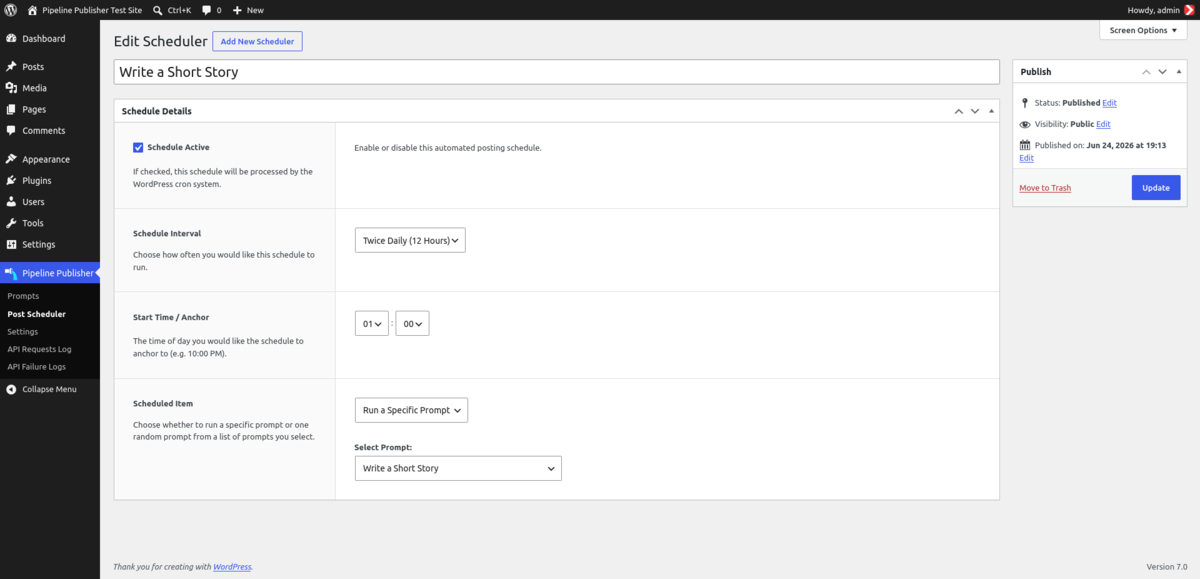Image resolution: width=1200 pixels, height=579 pixels.
Task: Click Add New Scheduler button
Action: pos(257,41)
